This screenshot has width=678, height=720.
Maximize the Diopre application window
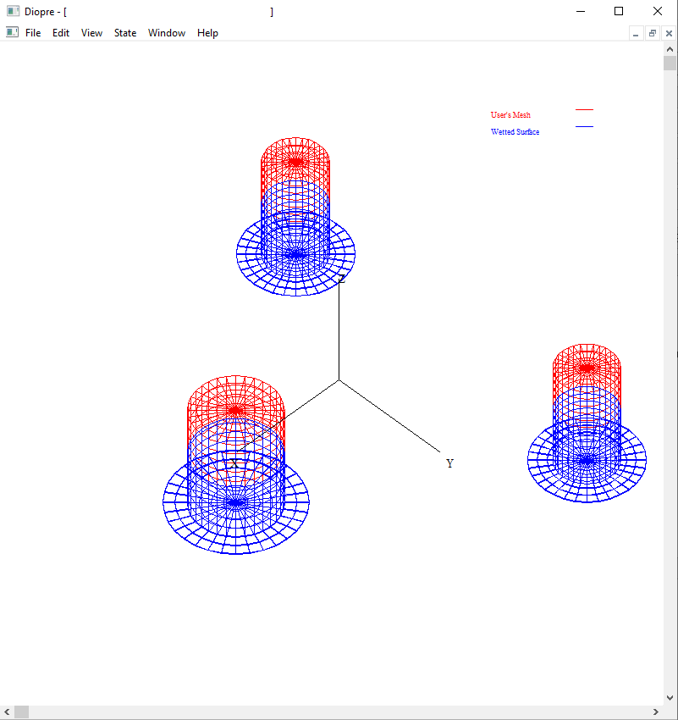pos(618,12)
